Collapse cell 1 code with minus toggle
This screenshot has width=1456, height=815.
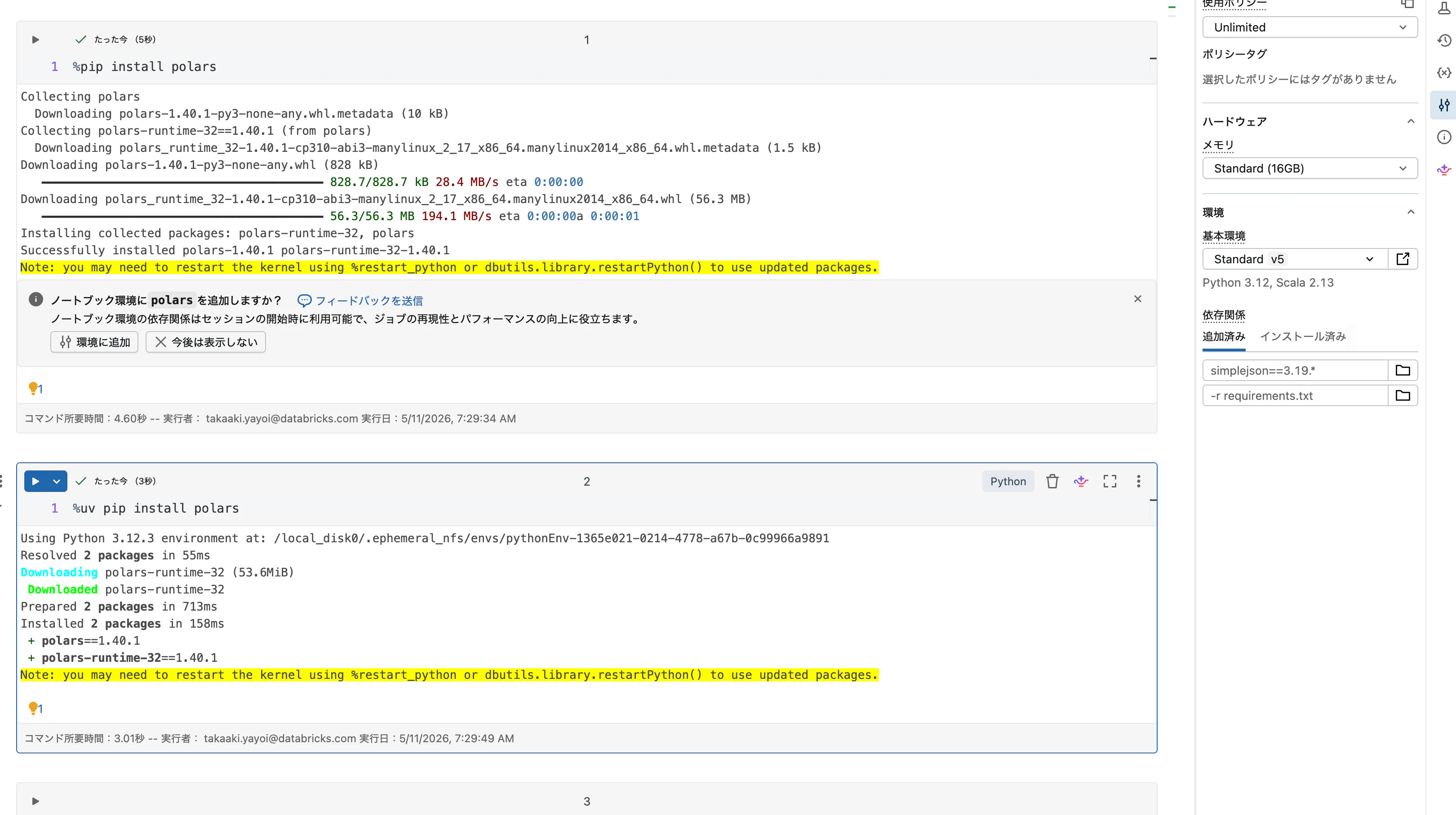tap(1153, 58)
